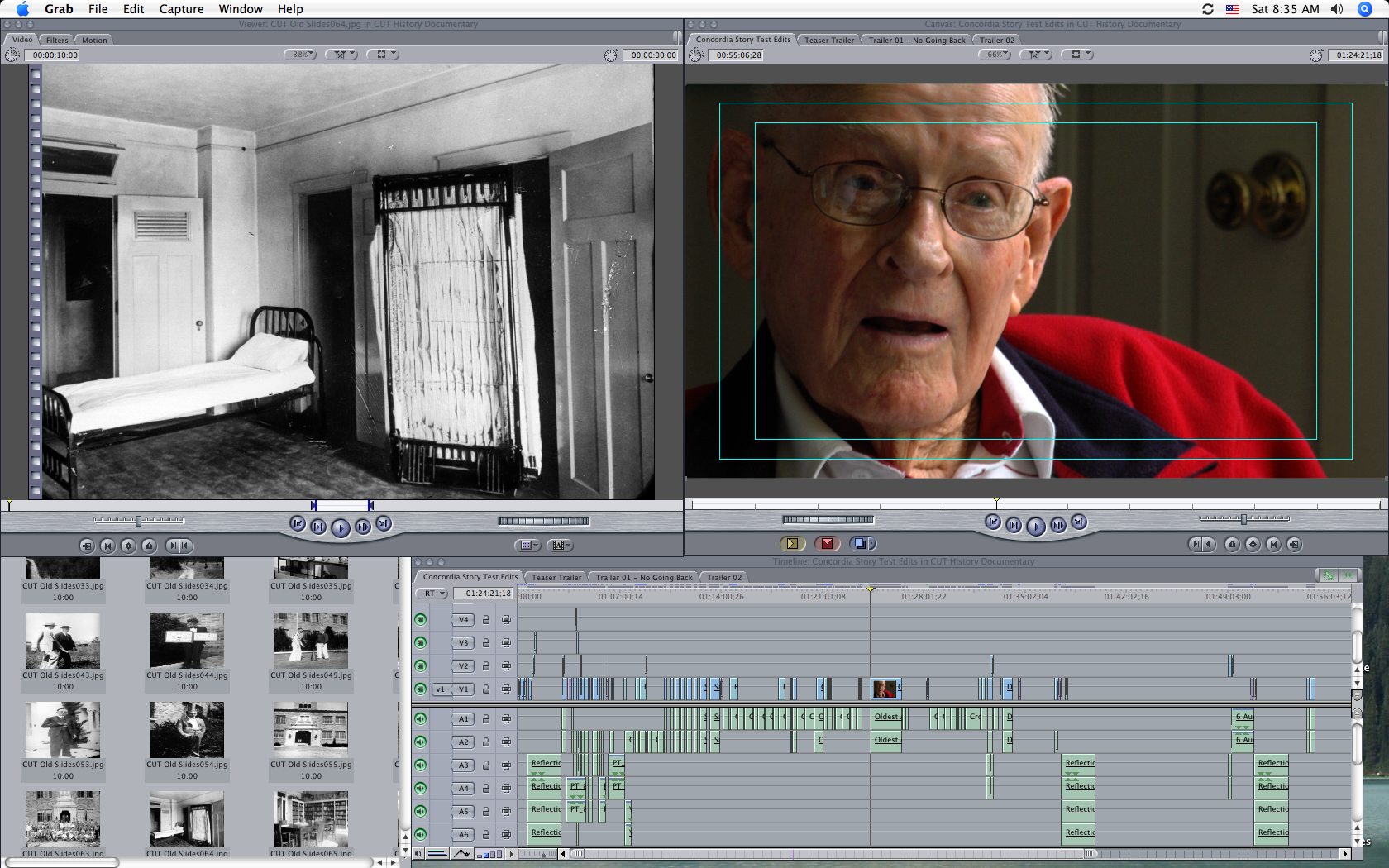The image size is (1389, 868).
Task: Toggle Auto Select on track A2
Action: click(506, 742)
